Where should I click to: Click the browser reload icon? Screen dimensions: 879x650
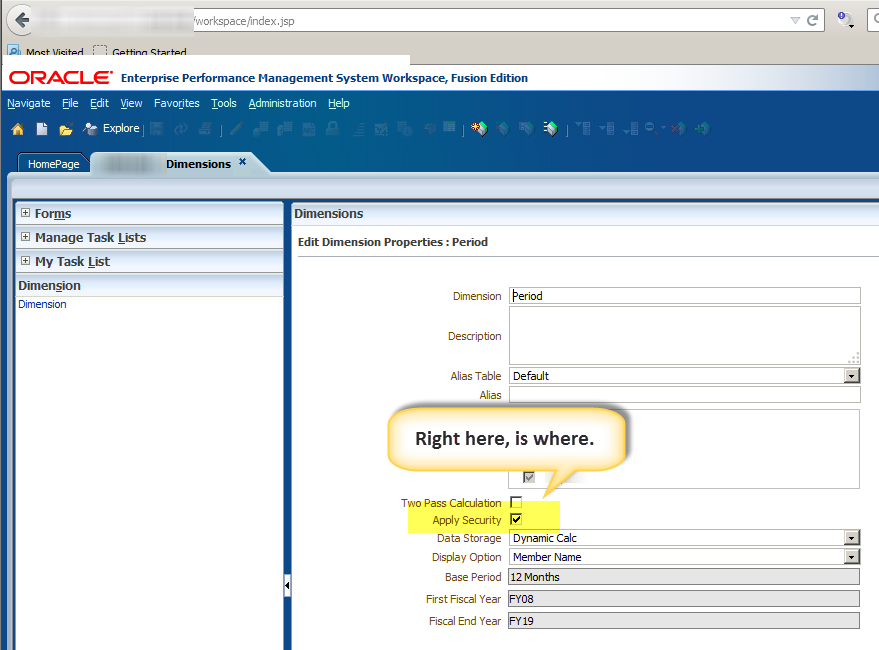pyautogui.click(x=812, y=21)
